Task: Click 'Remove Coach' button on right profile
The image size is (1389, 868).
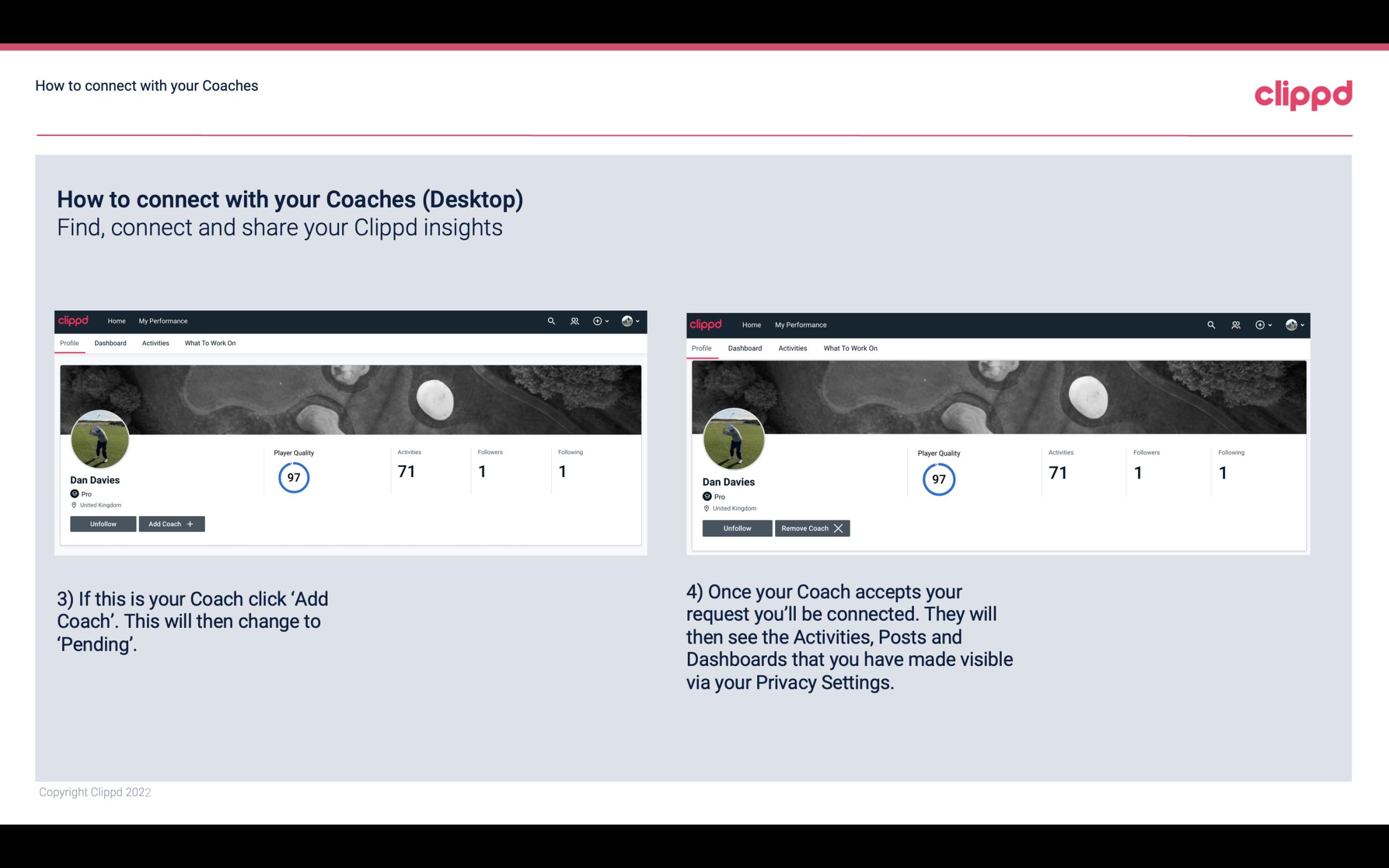Action: (812, 528)
